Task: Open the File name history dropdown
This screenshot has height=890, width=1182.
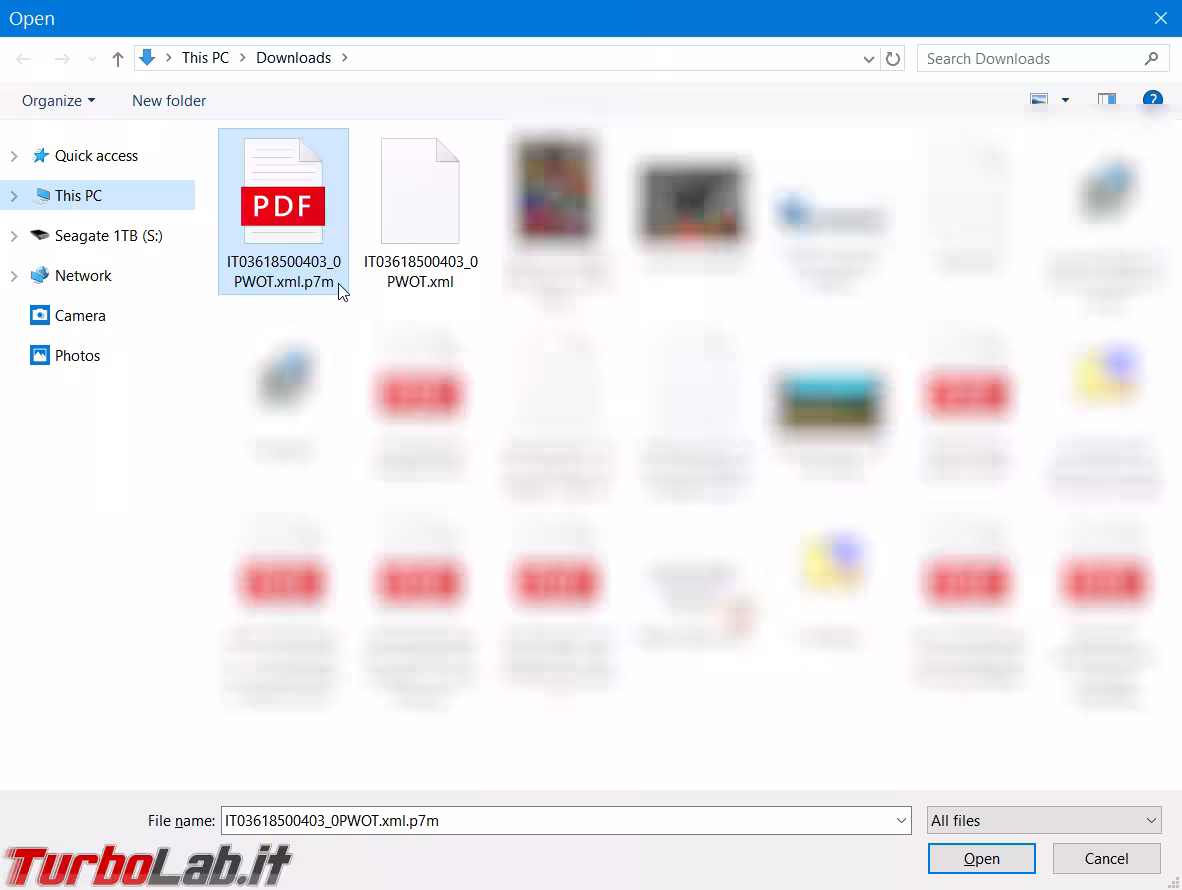Action: click(902, 821)
